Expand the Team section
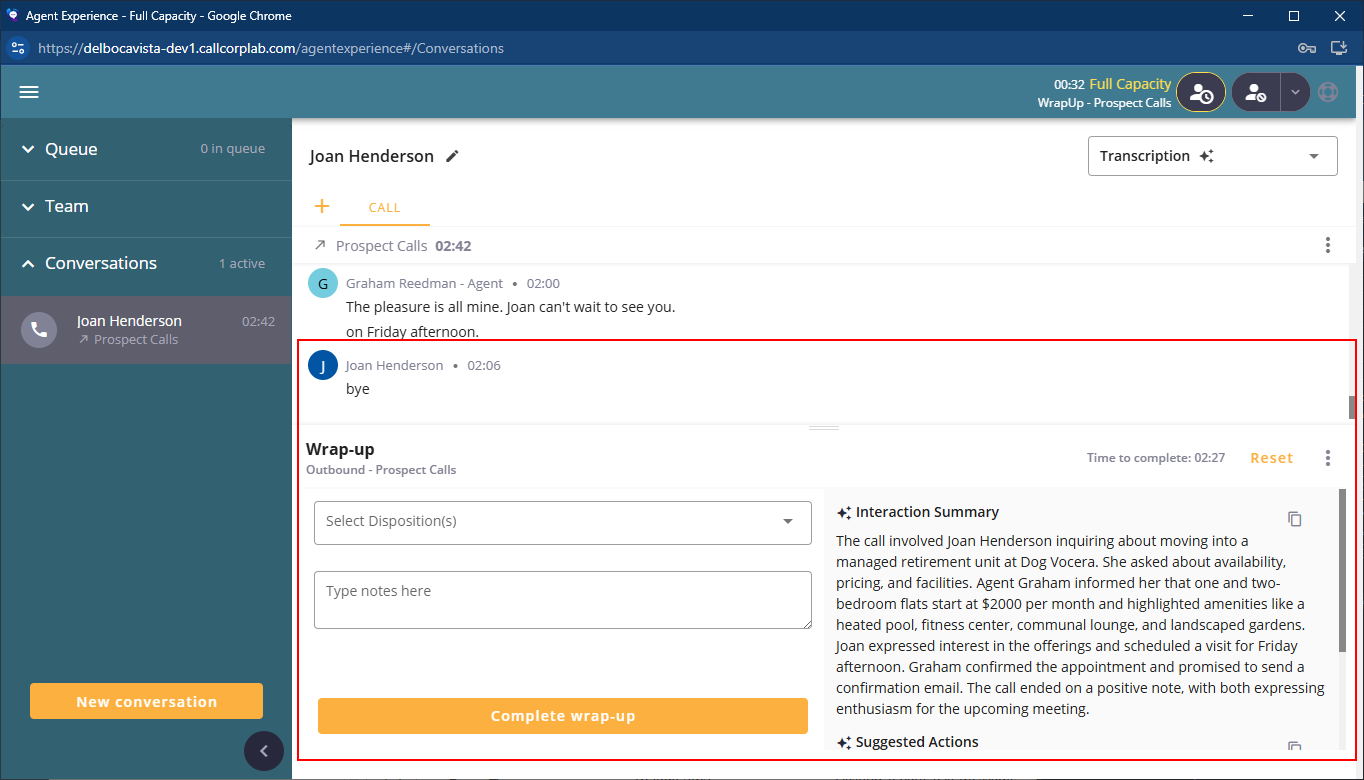The height and width of the screenshot is (780, 1364). (x=146, y=206)
